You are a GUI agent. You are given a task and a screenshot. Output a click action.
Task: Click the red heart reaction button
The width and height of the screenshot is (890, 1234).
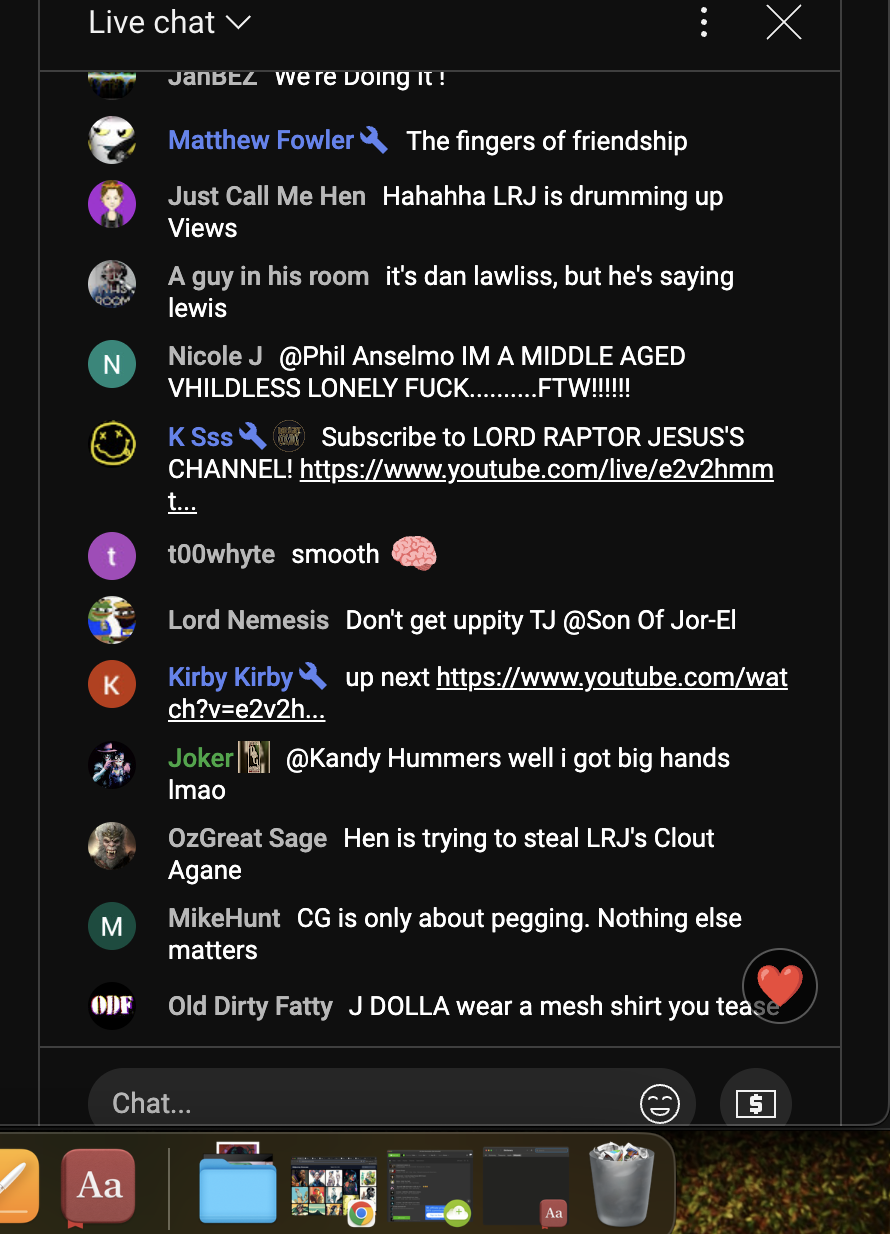point(780,986)
